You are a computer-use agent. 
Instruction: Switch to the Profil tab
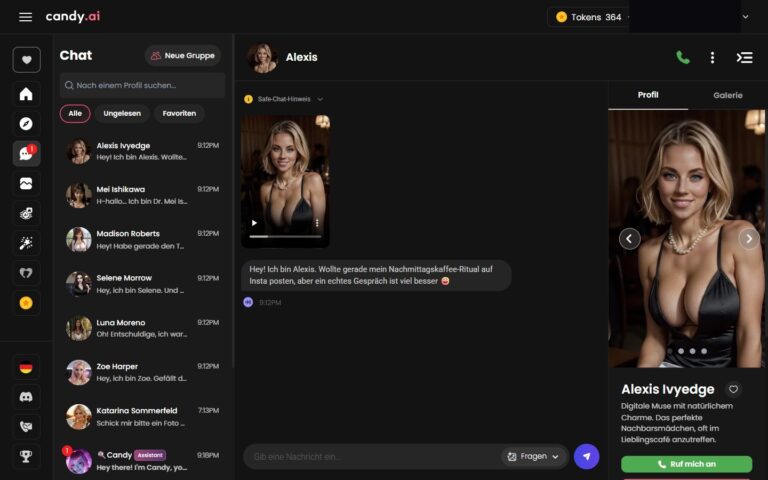tap(648, 95)
